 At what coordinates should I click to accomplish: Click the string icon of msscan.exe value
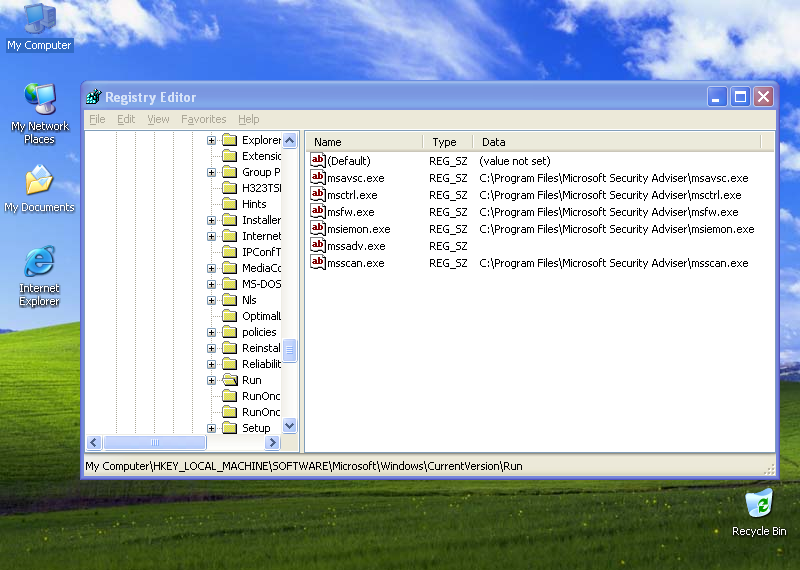tap(318, 262)
